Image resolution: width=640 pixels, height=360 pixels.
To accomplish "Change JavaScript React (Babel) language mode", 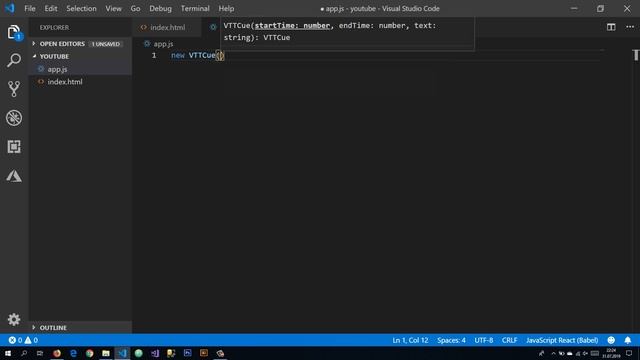I will [x=562, y=340].
